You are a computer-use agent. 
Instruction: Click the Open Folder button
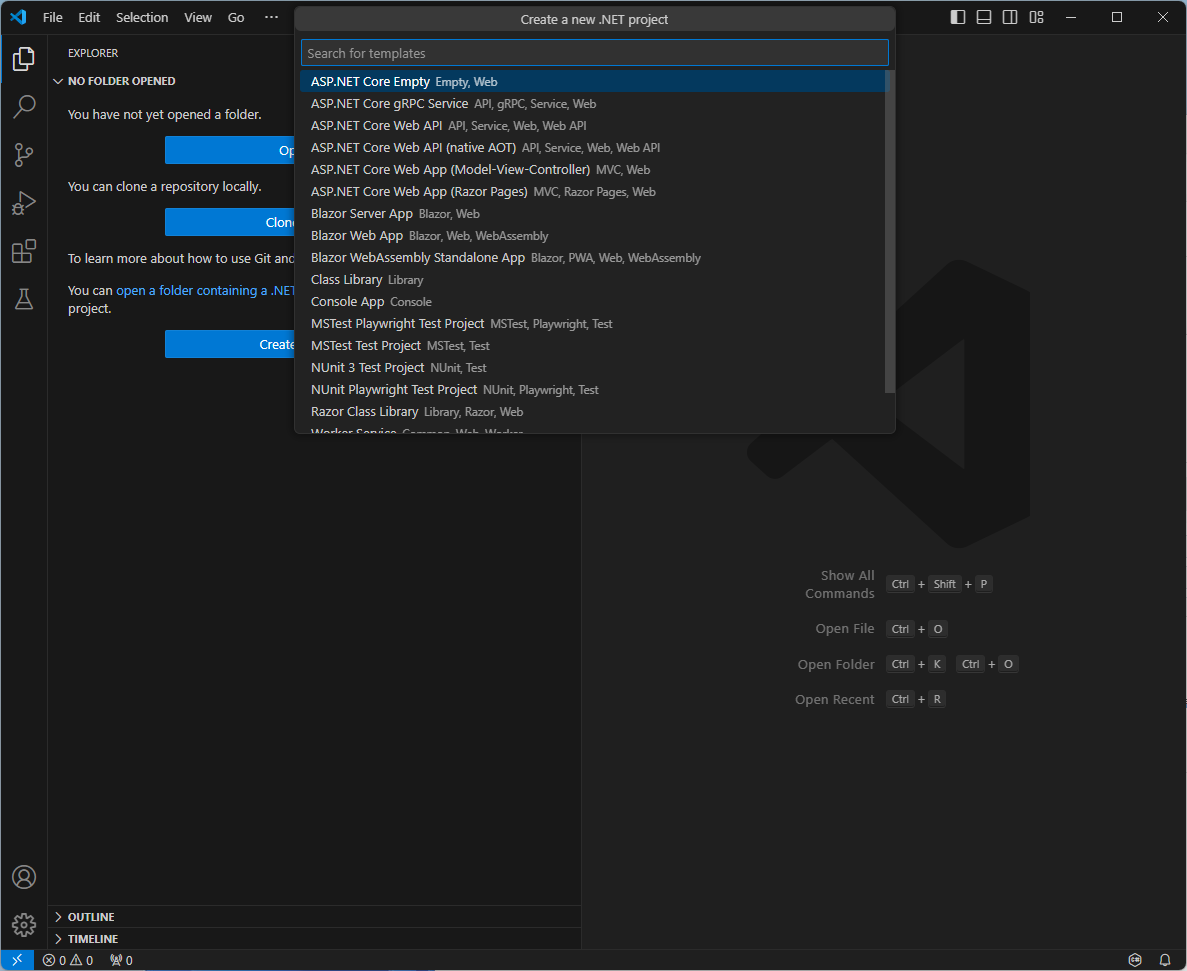pos(230,150)
